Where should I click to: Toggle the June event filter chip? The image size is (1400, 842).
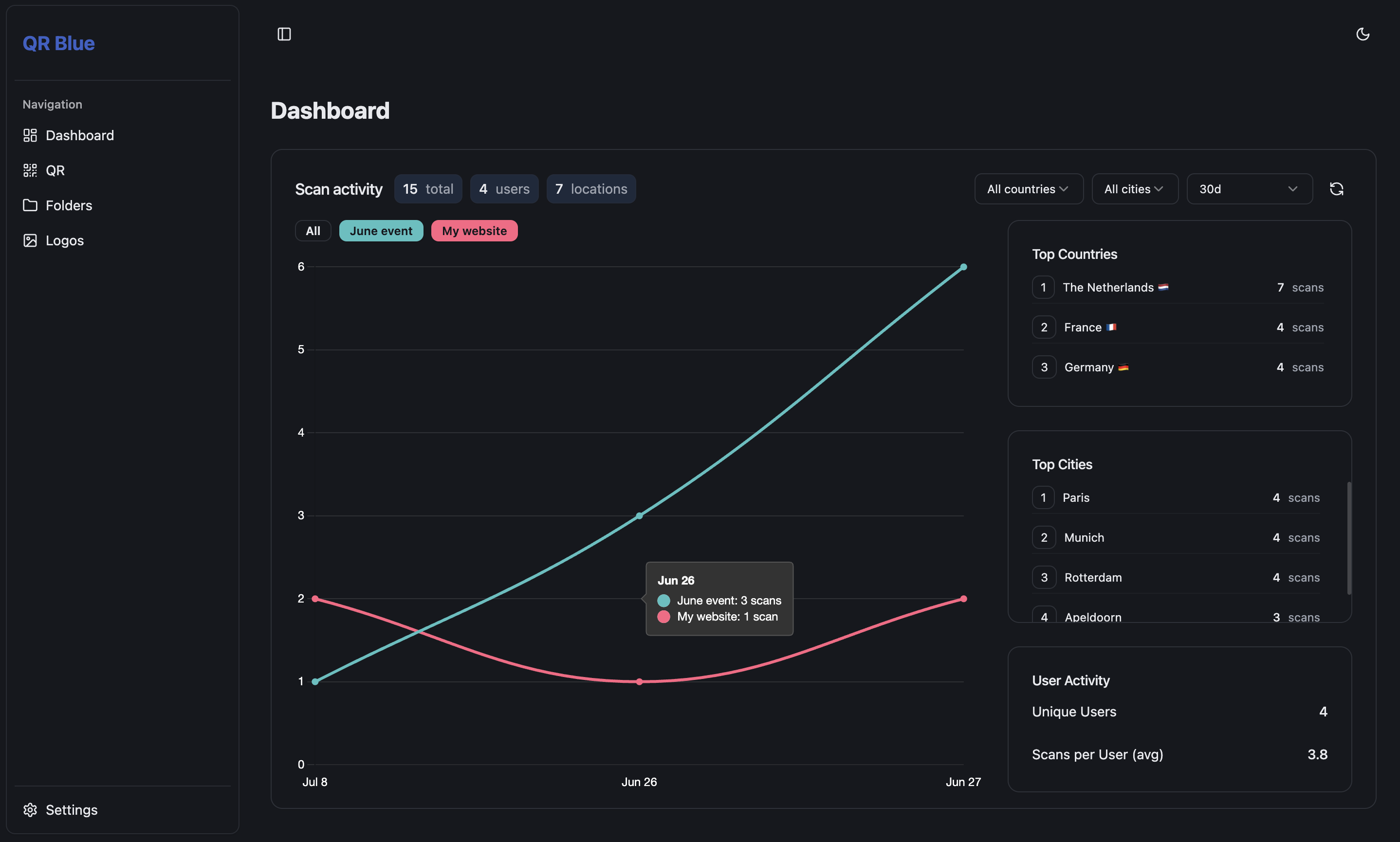(x=381, y=230)
